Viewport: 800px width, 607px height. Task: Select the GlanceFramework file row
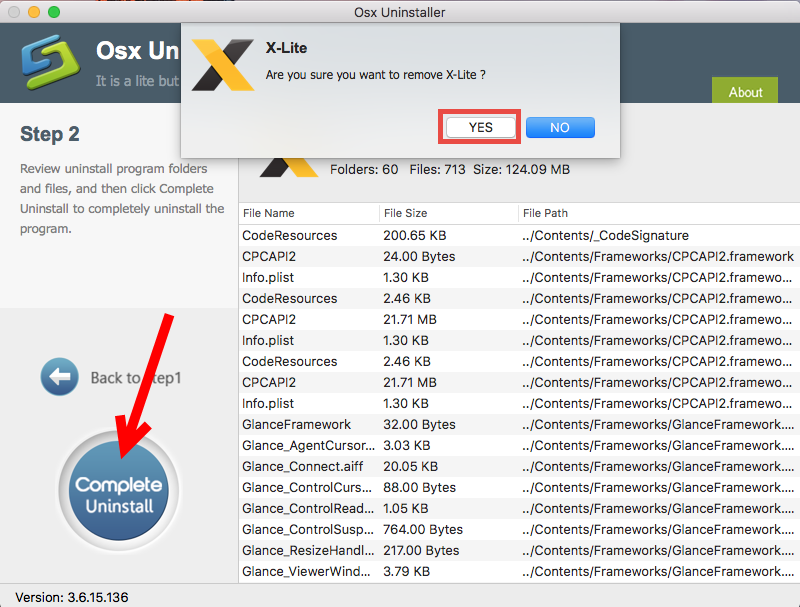[x=296, y=424]
